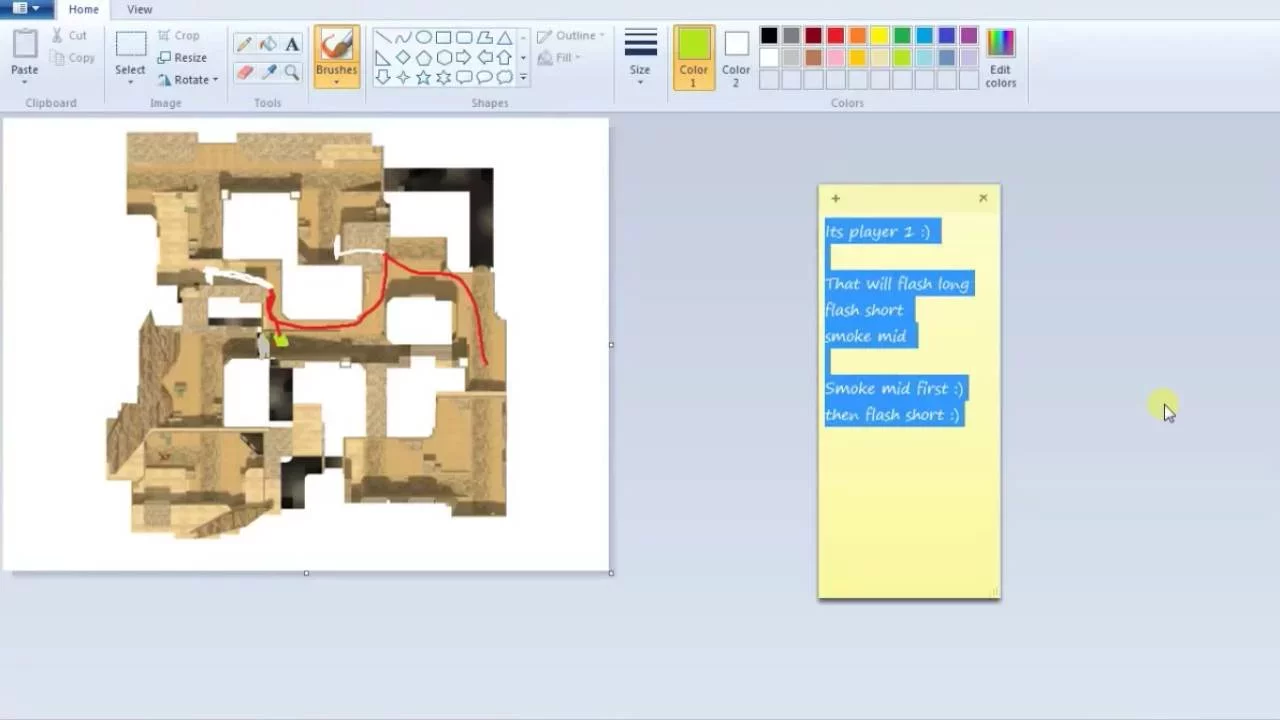
Task: Pick the Pentagon shape
Action: (x=424, y=57)
